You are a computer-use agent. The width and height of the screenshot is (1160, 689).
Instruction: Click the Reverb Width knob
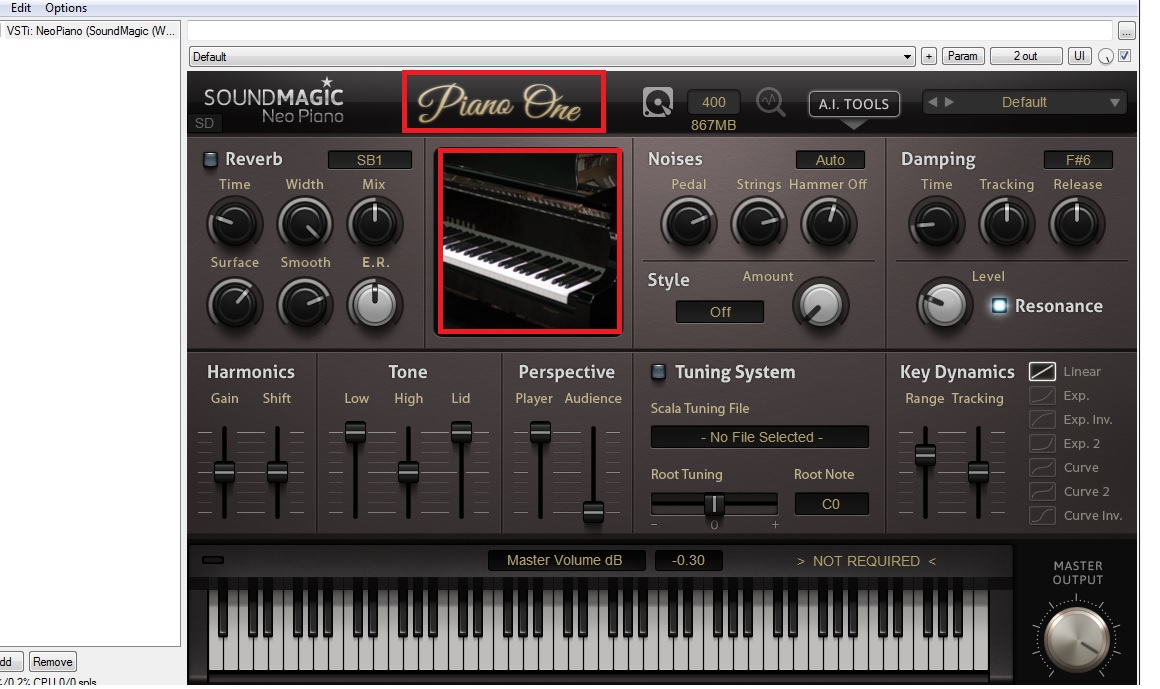click(304, 224)
